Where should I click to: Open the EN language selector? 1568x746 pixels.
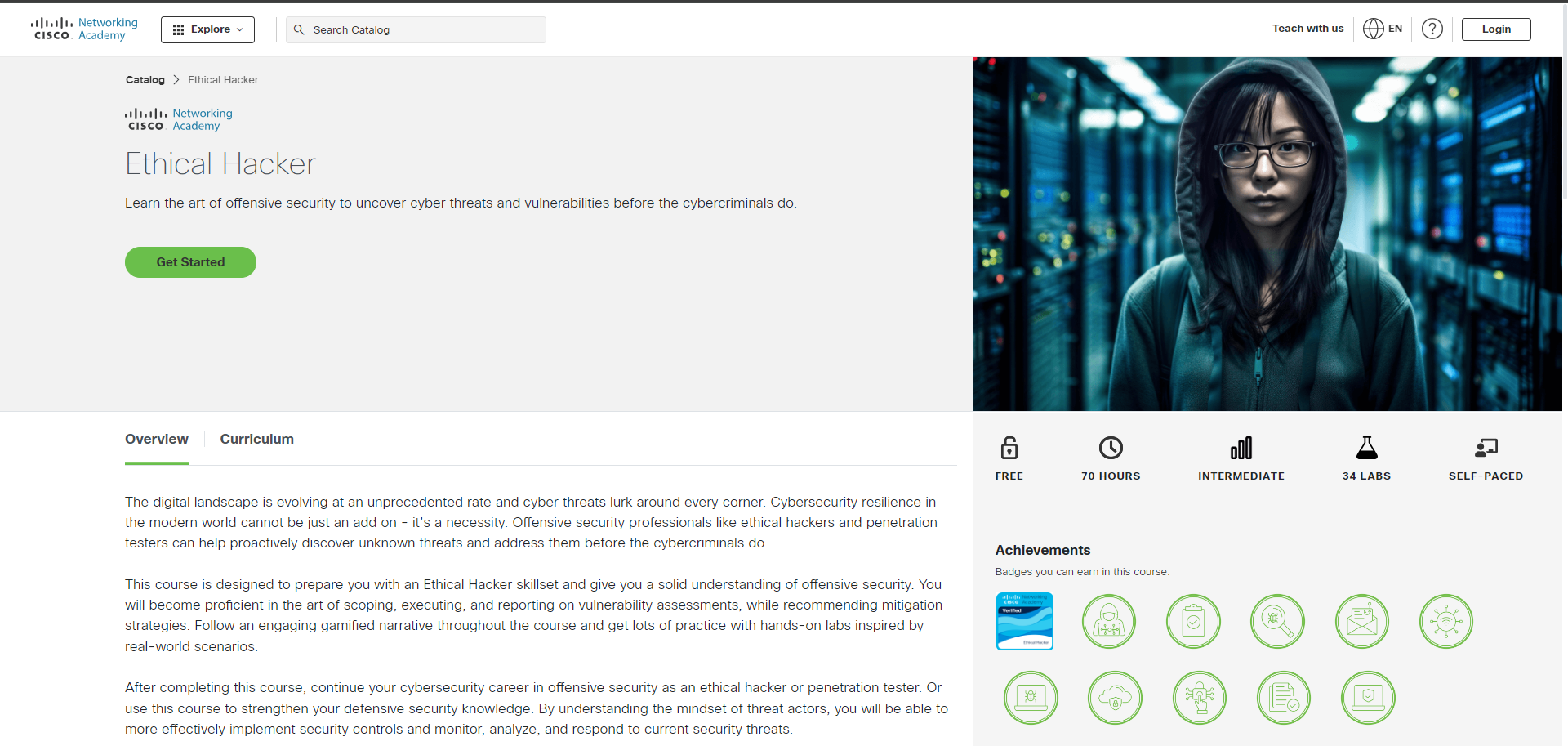(x=1383, y=29)
